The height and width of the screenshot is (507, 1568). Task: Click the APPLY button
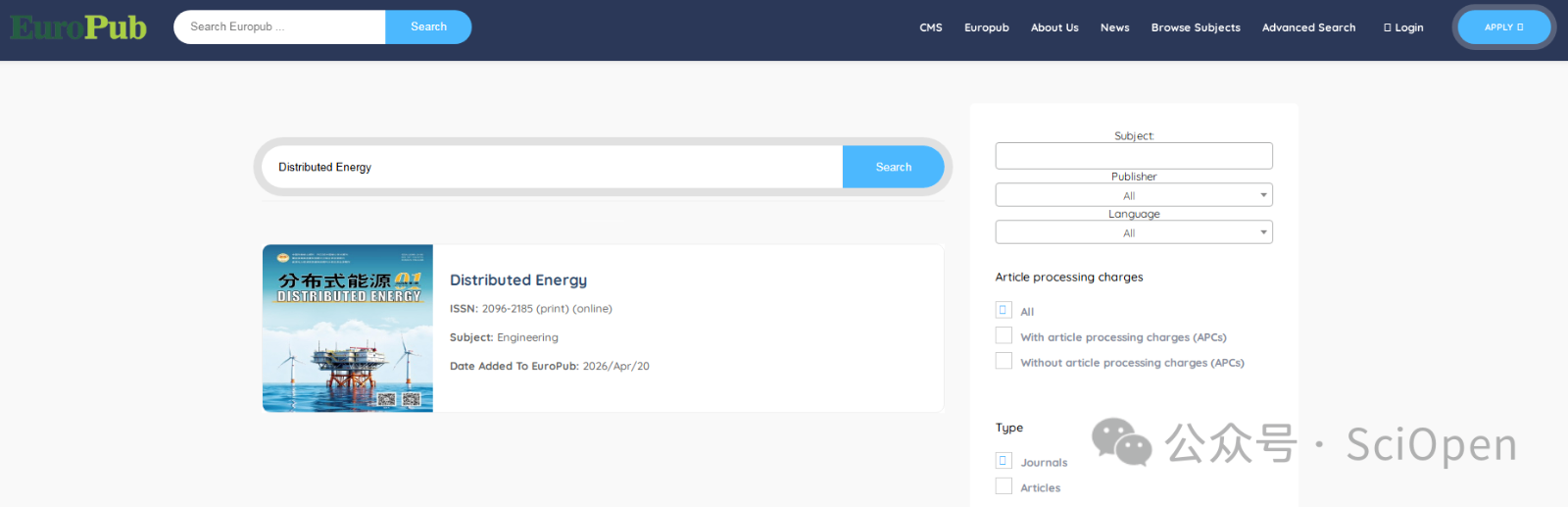tap(1504, 27)
